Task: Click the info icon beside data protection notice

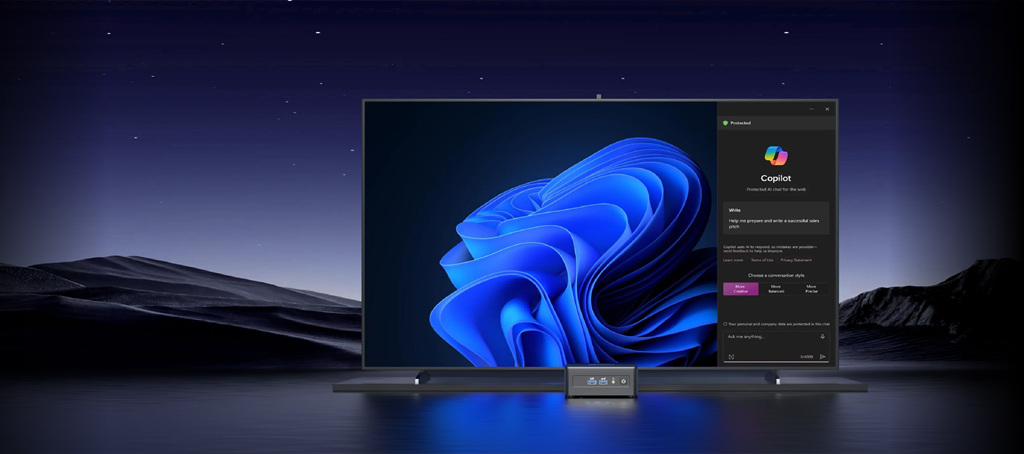Action: [x=725, y=324]
